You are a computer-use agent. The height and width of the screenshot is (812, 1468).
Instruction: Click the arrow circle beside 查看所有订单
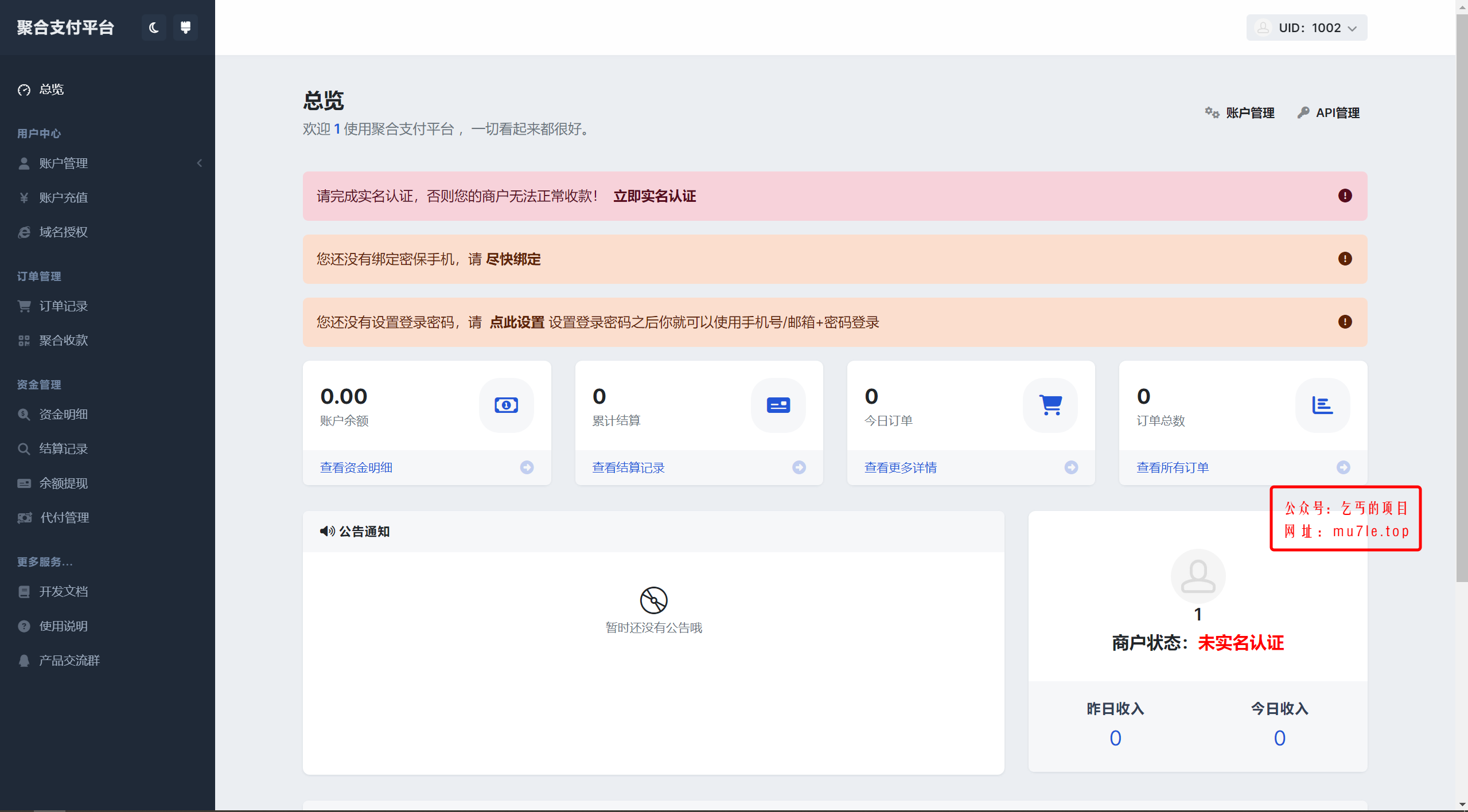coord(1343,467)
